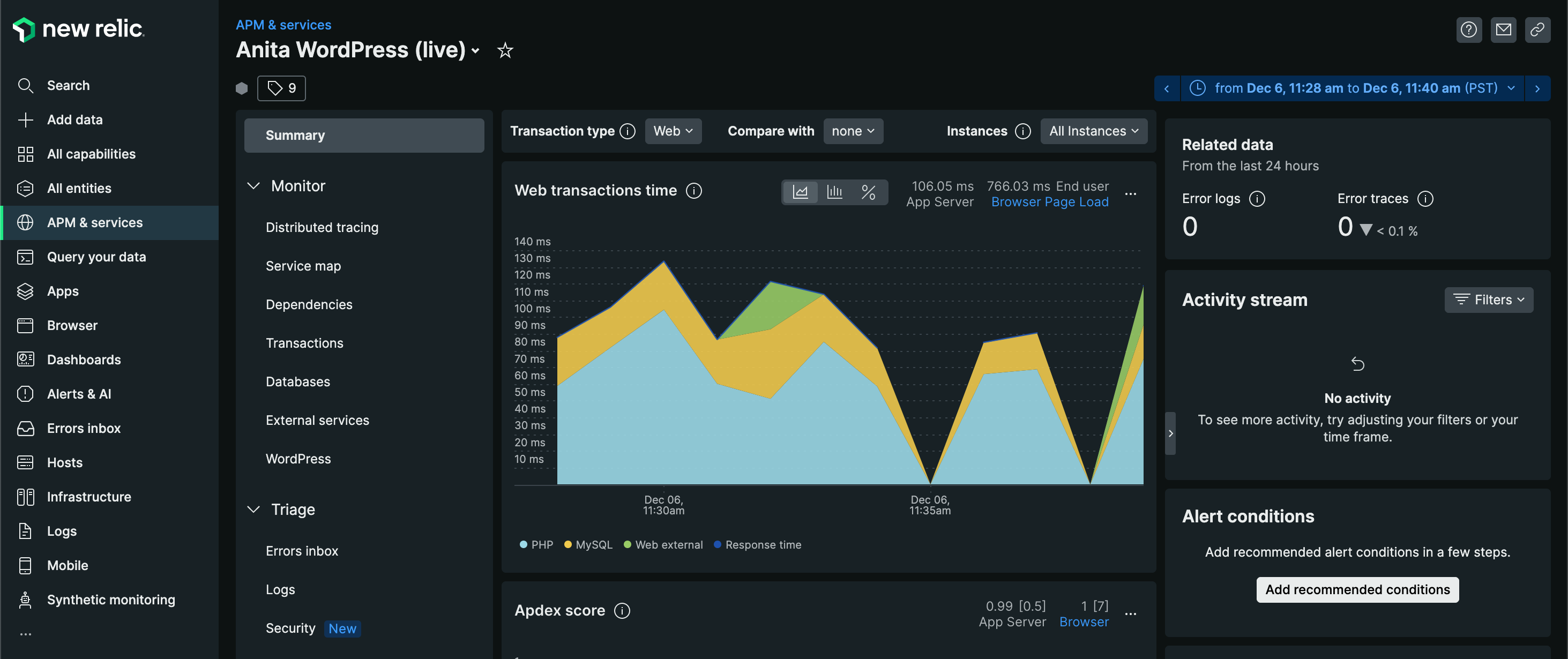Open Browser Page Load link
This screenshot has height=659, width=1568.
pos(1049,201)
